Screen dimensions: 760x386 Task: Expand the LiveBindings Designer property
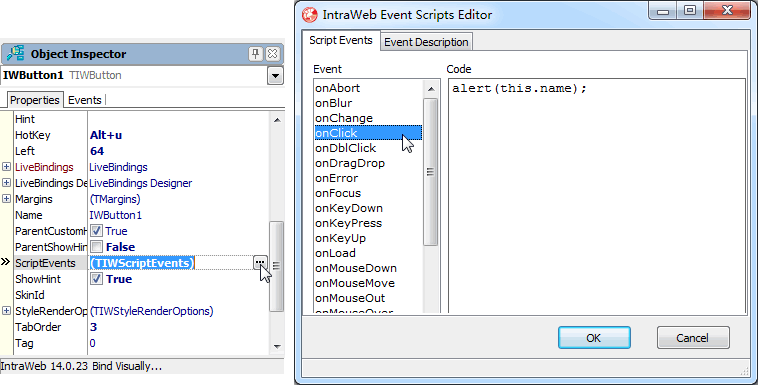click(6, 183)
